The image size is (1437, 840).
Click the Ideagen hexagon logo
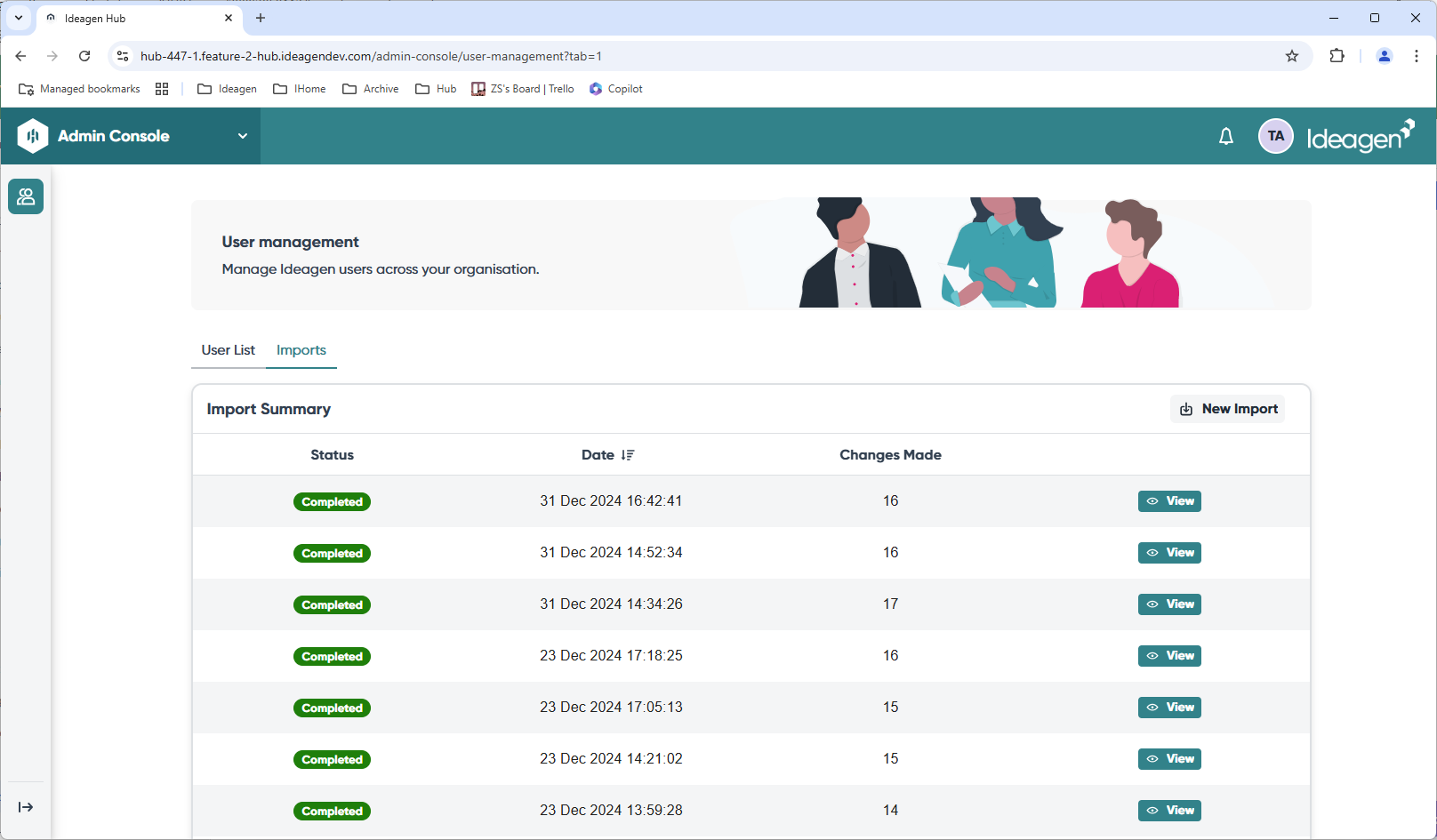coord(33,136)
